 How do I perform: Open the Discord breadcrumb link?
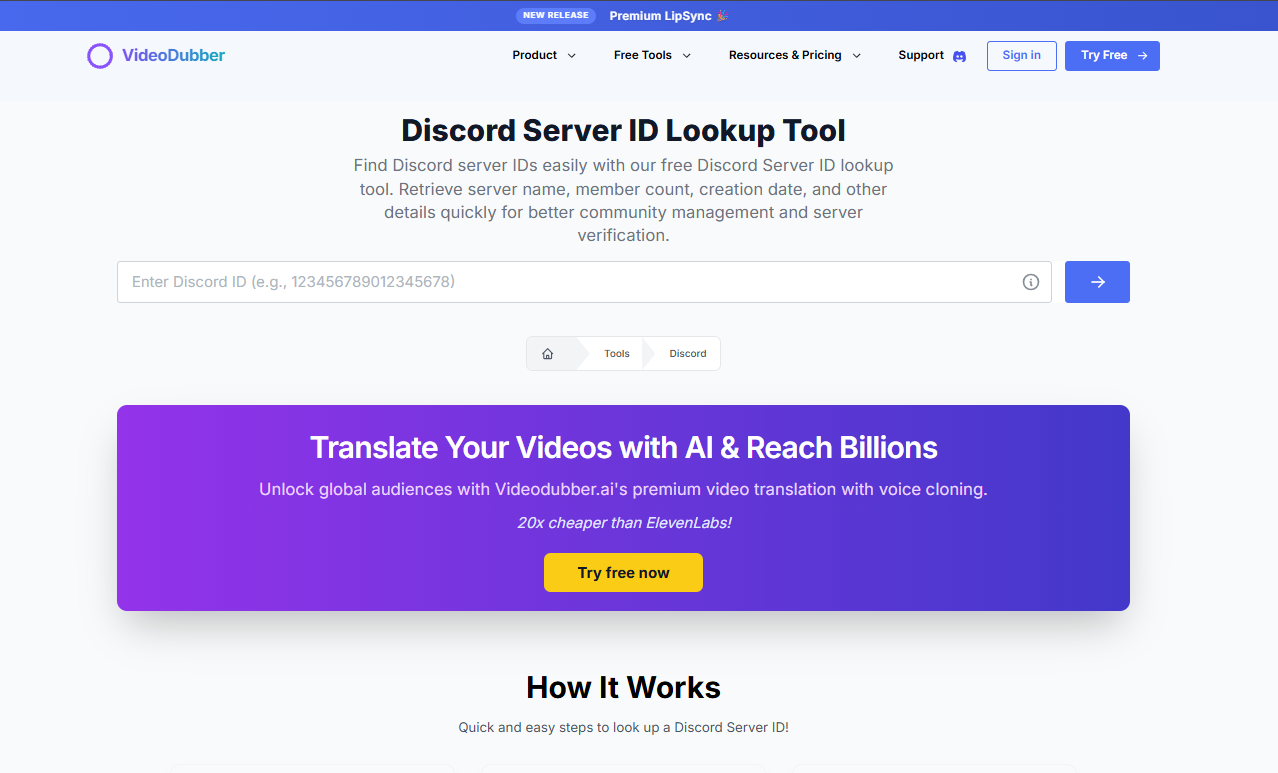point(688,354)
